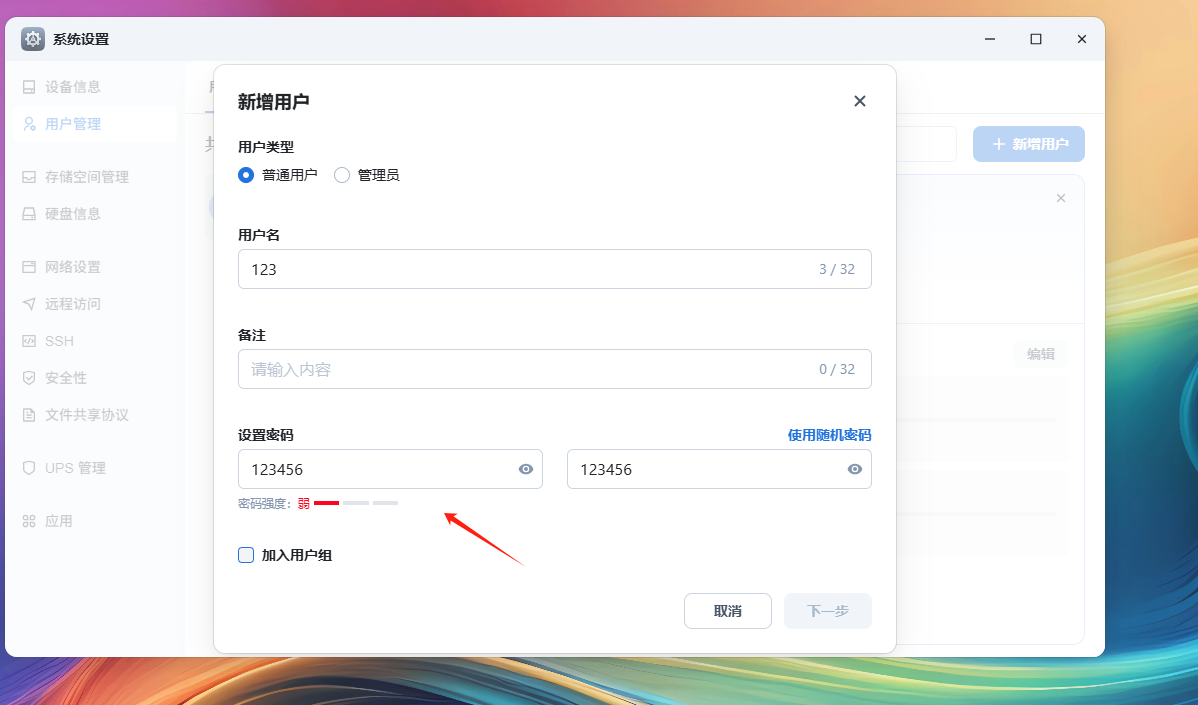
Task: Close the System Settings window
Action: (1082, 39)
